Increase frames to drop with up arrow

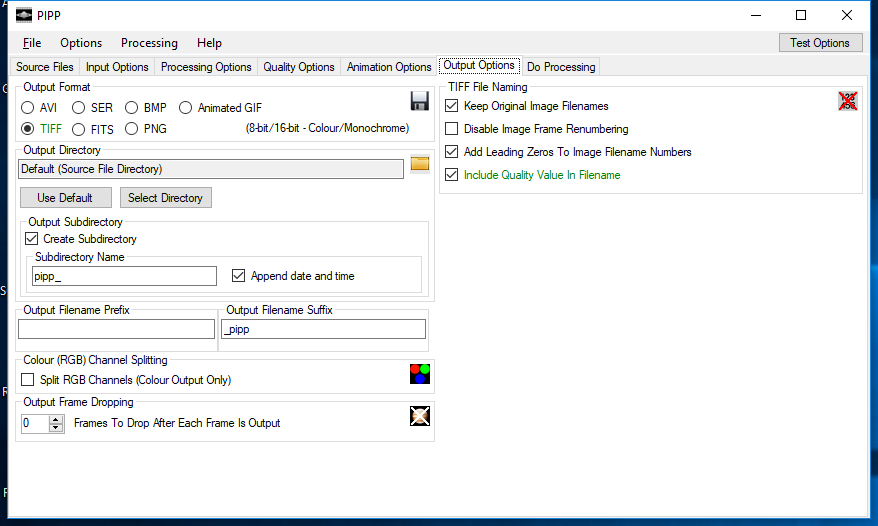55,419
